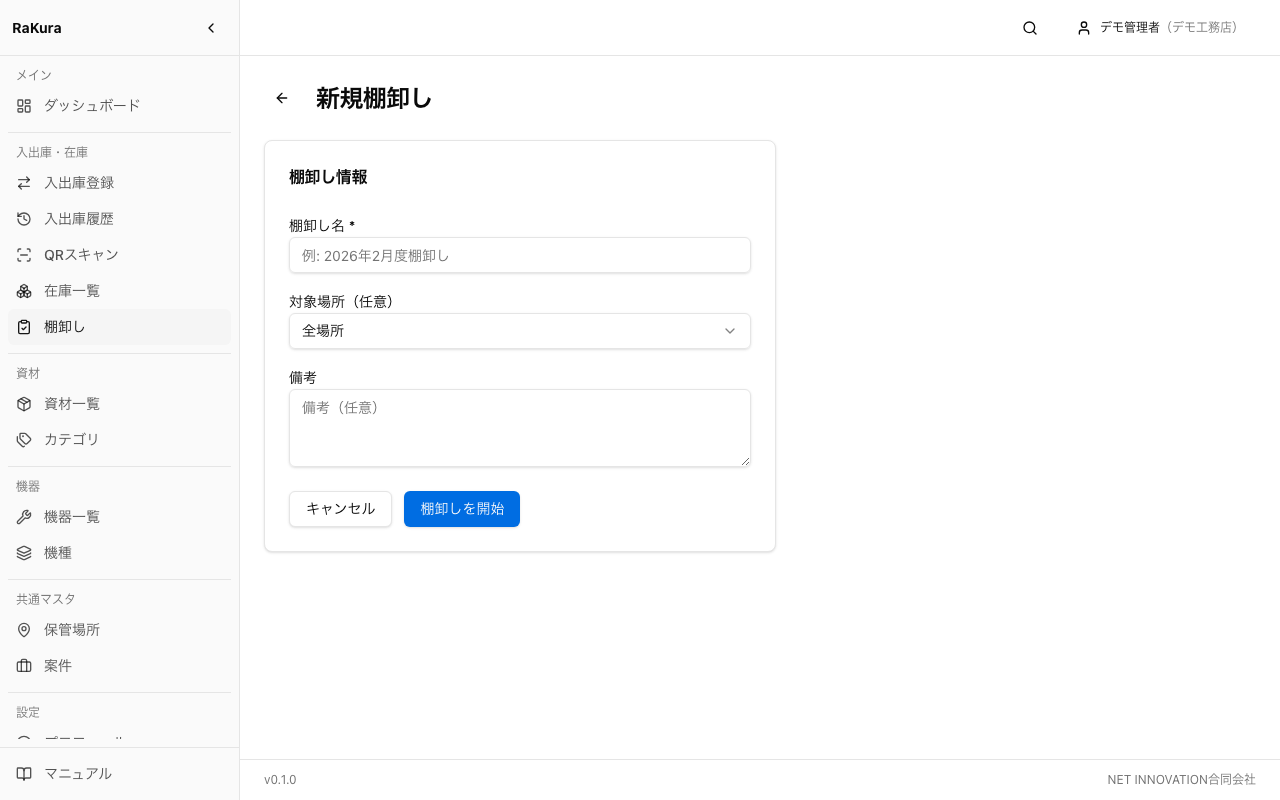1280x800 pixels.
Task: Select 資材一覧 from the sidebar
Action: point(120,404)
